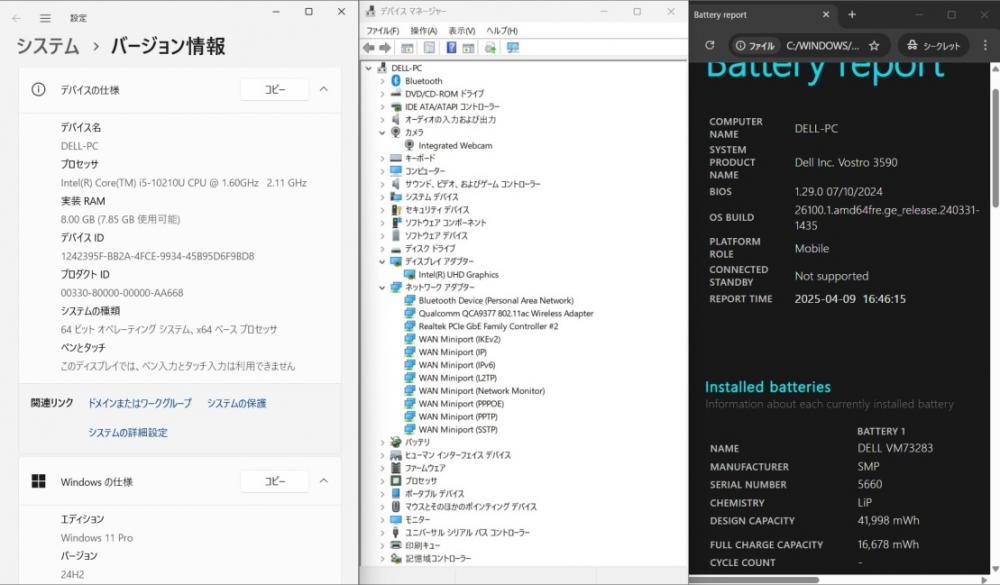This screenshot has height=585, width=1000.
Task: Collapse the Windows の仕様 section chevron
Action: pyautogui.click(x=323, y=480)
